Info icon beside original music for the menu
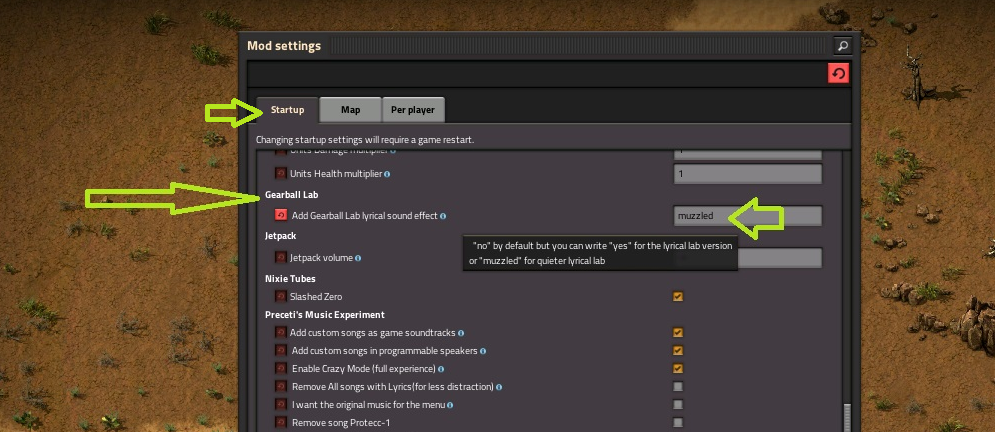This screenshot has width=995, height=432. 450,405
